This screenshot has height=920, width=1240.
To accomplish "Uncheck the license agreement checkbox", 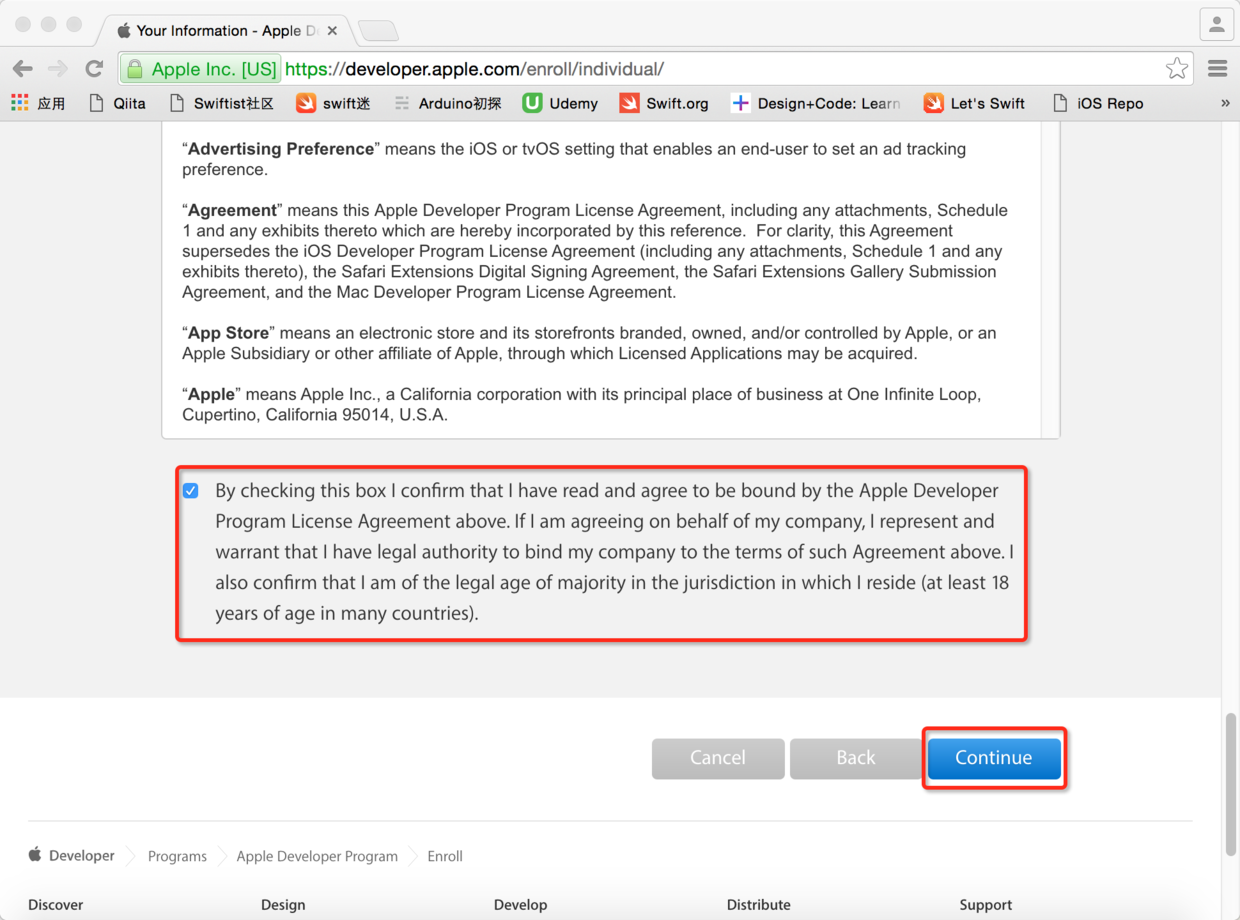I will pyautogui.click(x=191, y=491).
